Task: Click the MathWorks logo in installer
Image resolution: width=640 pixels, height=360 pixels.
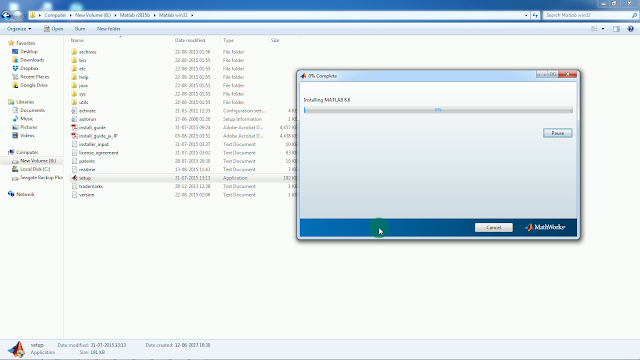Action: pos(545,227)
